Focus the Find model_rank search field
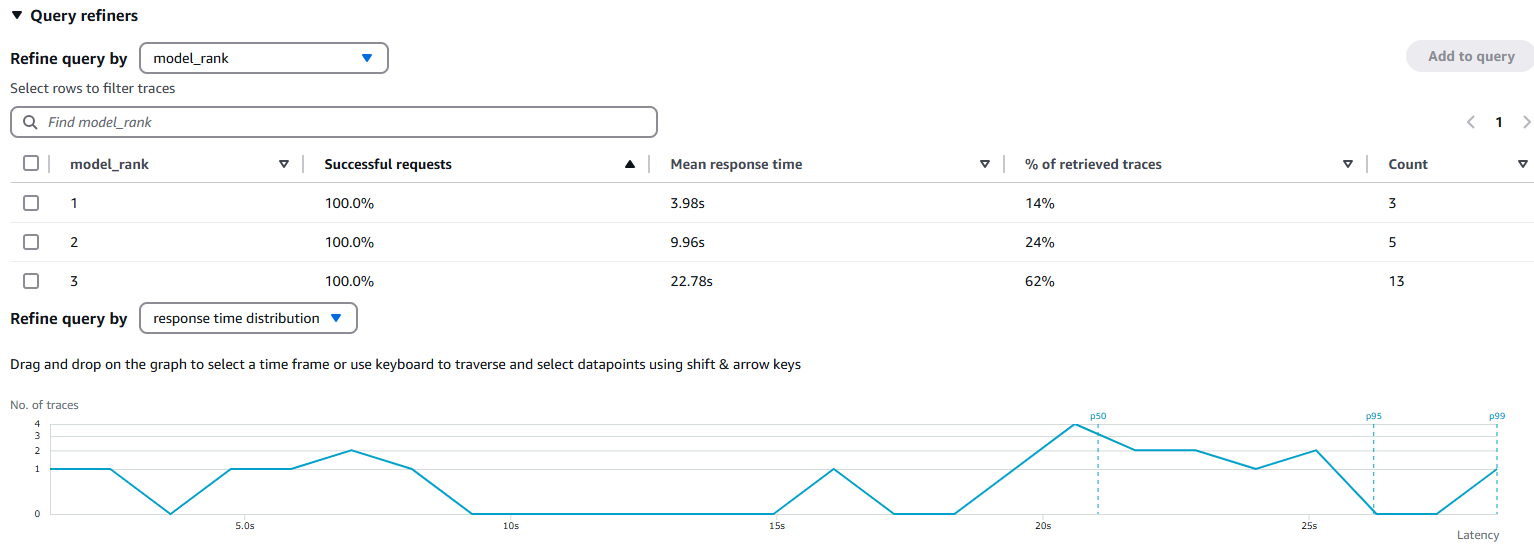Viewport: 1534px width, 544px height. [334, 122]
